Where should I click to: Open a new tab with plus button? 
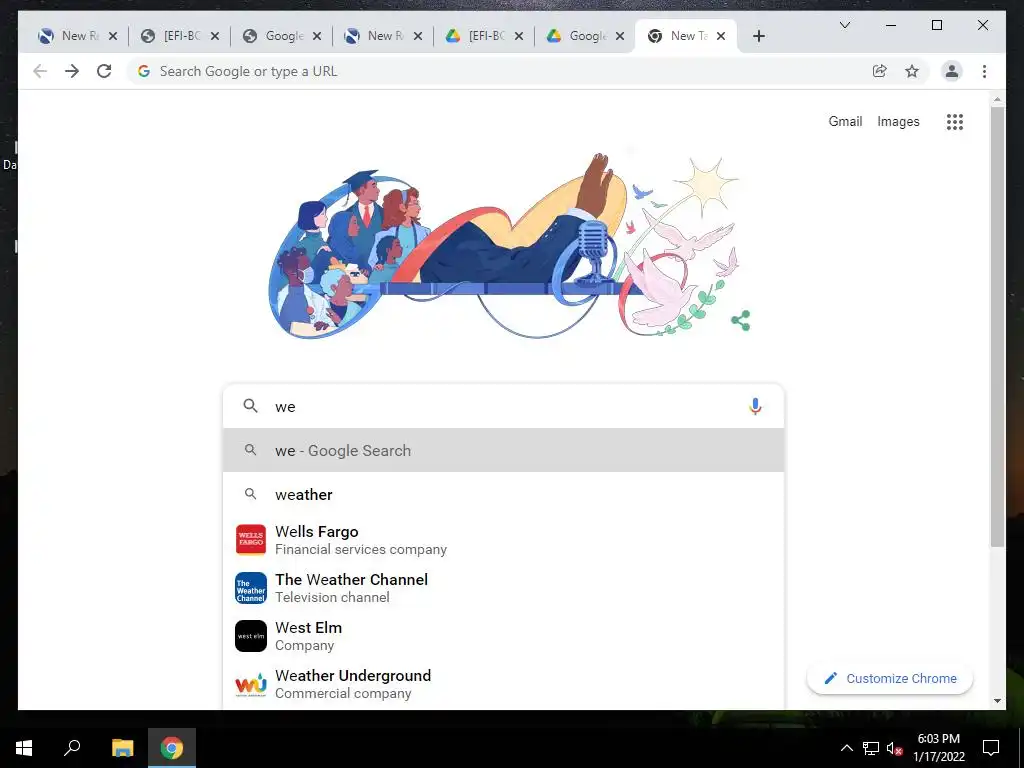click(758, 36)
